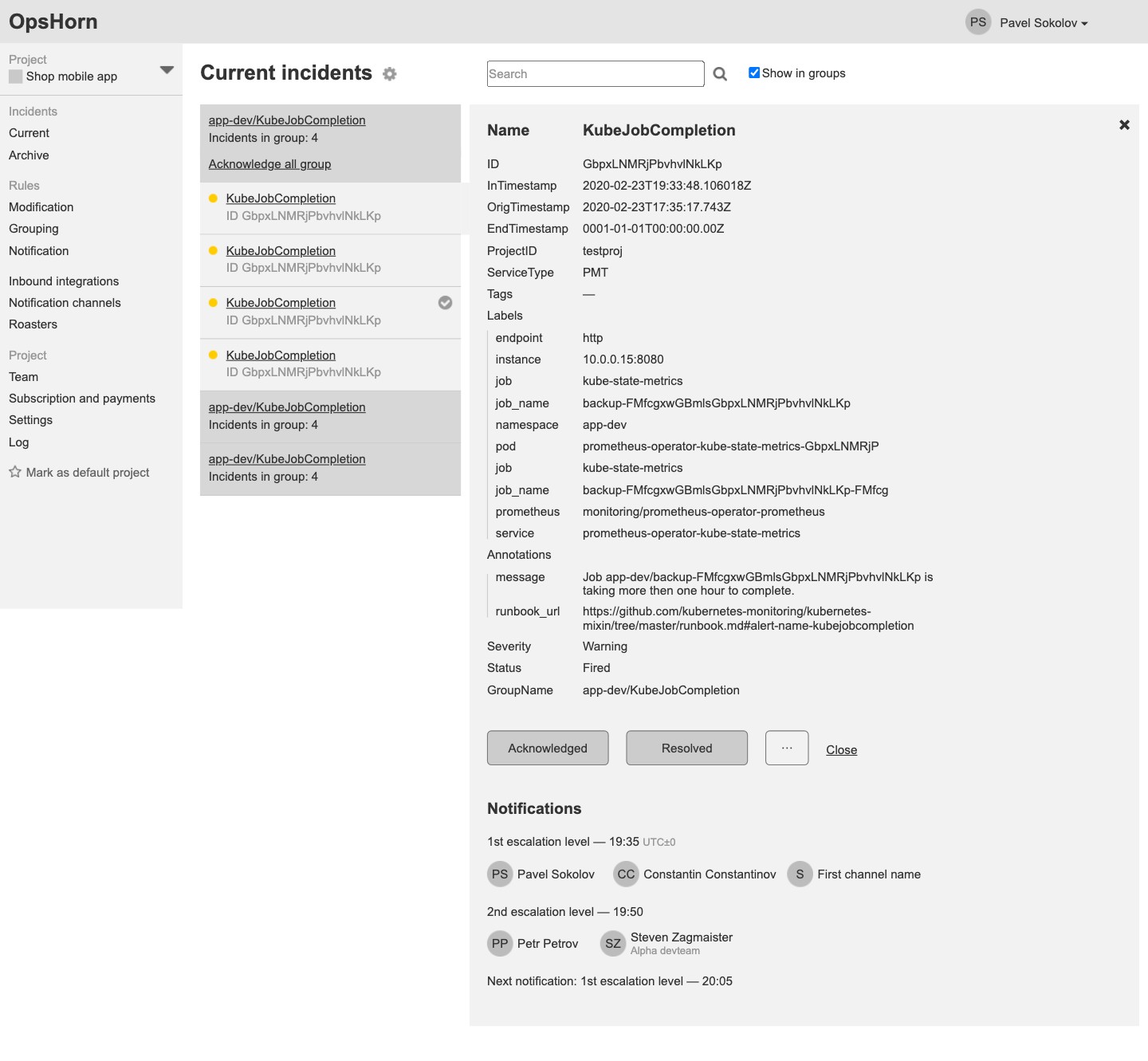1148x1061 pixels.
Task: Focus the Search input field
Action: (596, 74)
